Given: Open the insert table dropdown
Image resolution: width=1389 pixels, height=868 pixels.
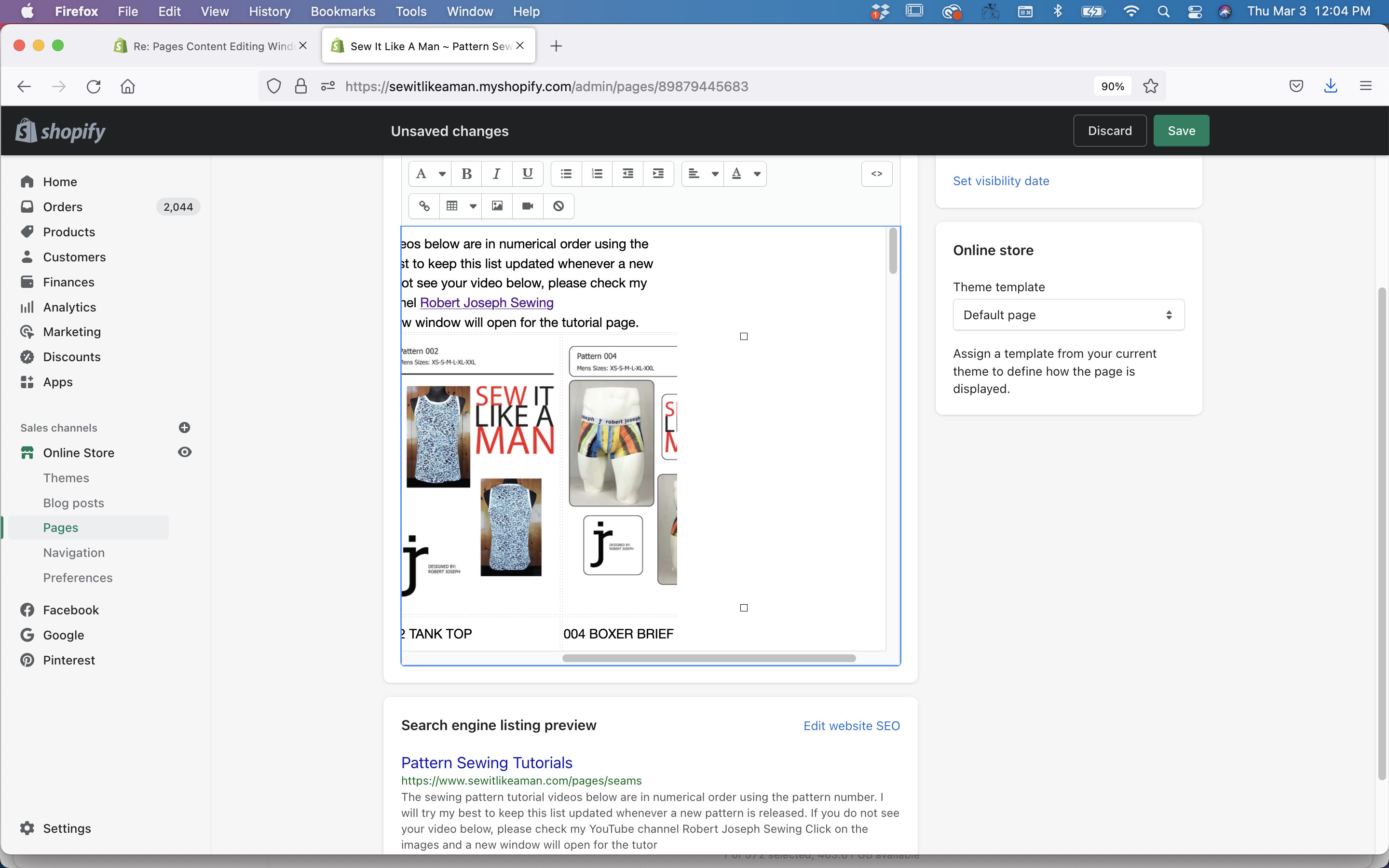Looking at the screenshot, I should (x=473, y=206).
